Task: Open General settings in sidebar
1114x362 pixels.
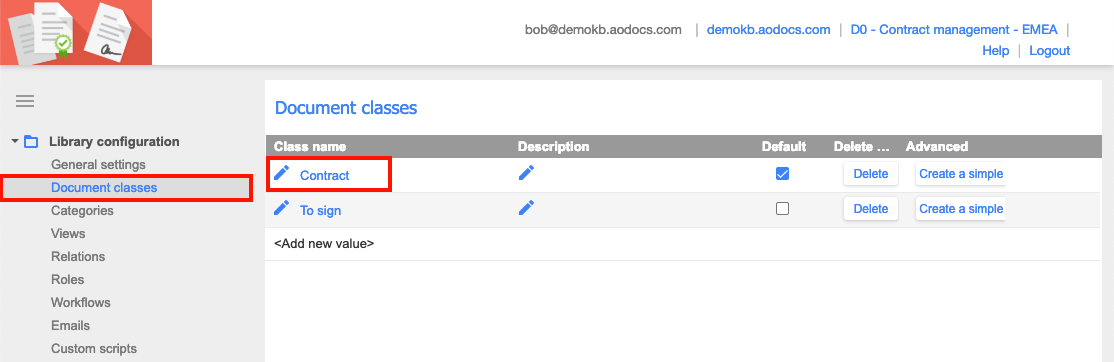Action: click(98, 165)
